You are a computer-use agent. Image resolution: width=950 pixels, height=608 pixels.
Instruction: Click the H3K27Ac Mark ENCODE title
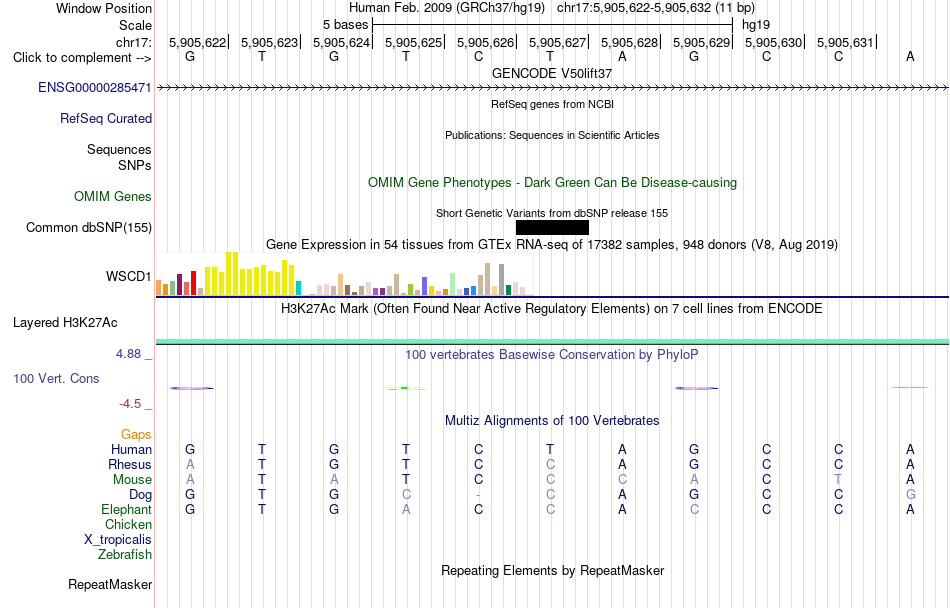pos(552,309)
